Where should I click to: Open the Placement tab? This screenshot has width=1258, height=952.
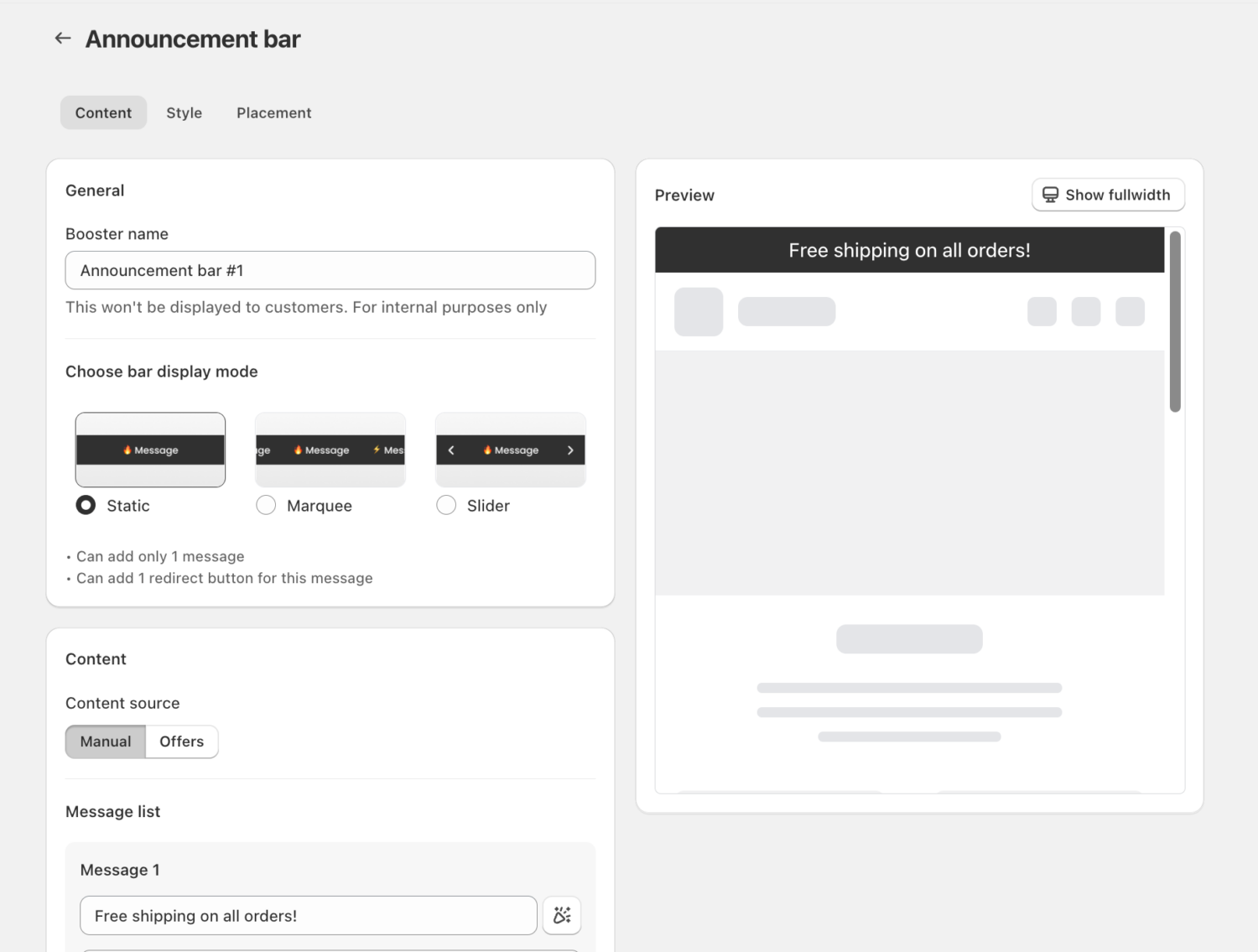pyautogui.click(x=273, y=112)
